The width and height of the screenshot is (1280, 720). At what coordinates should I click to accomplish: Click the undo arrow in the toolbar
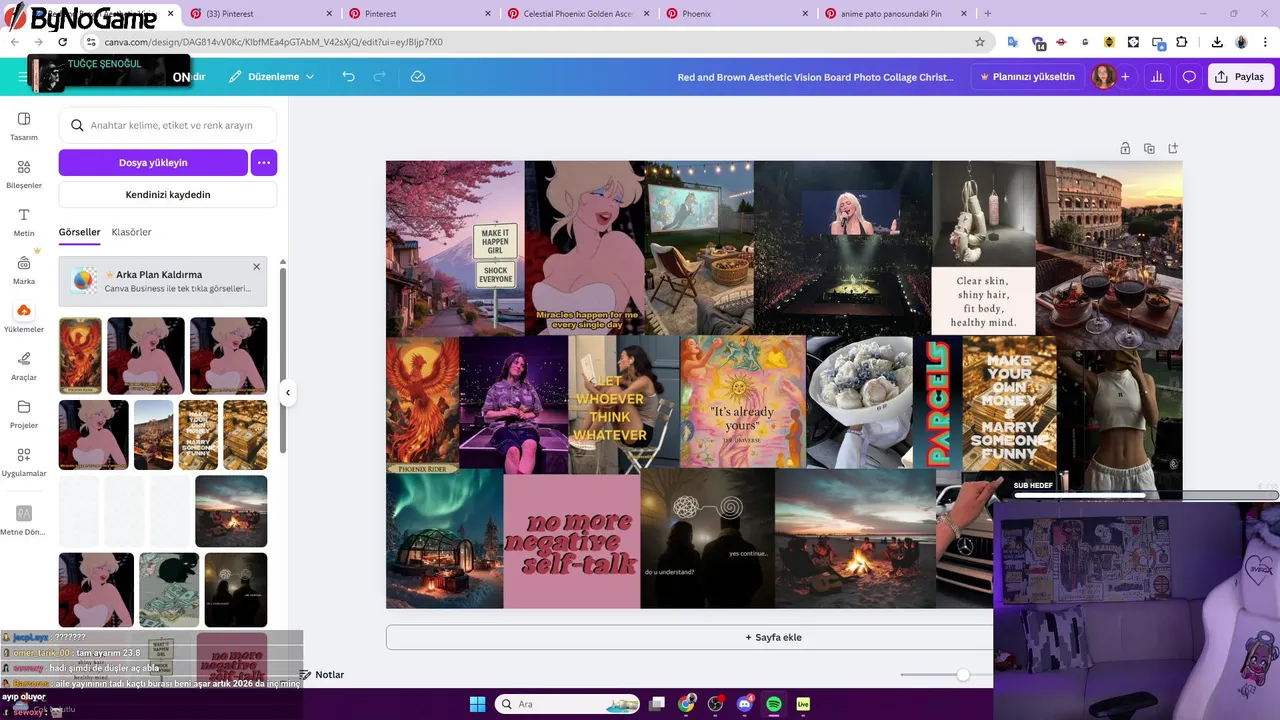coord(348,77)
